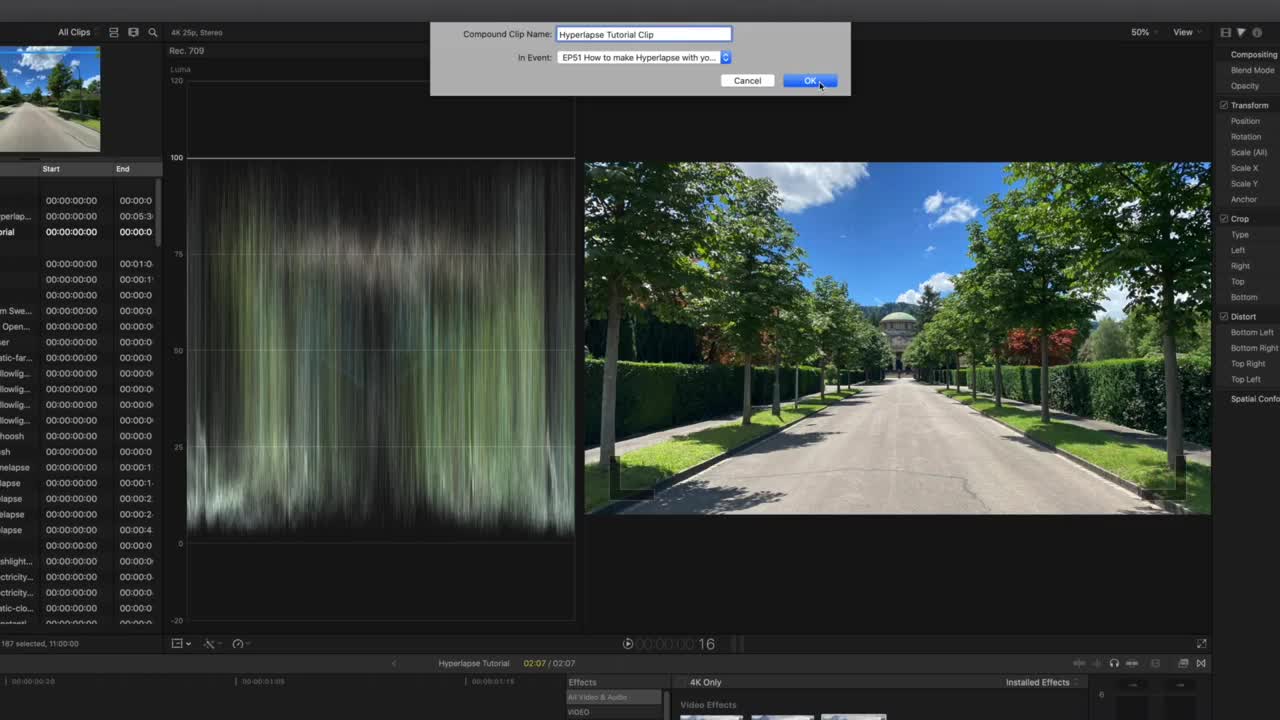Toggle timeline snapping icon
This screenshot has height=720, width=1280.
point(1132,663)
